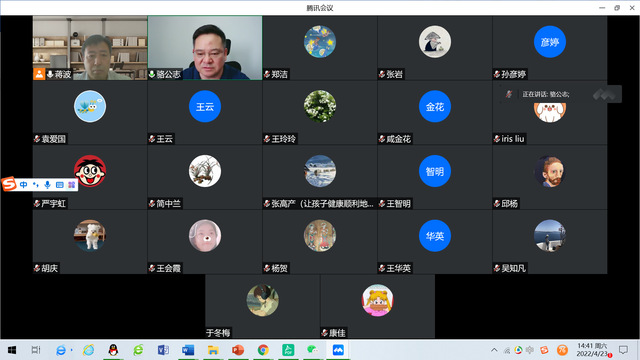The height and width of the screenshot is (360, 640).
Task: Open Windows Start menu
Action: [x=12, y=350]
